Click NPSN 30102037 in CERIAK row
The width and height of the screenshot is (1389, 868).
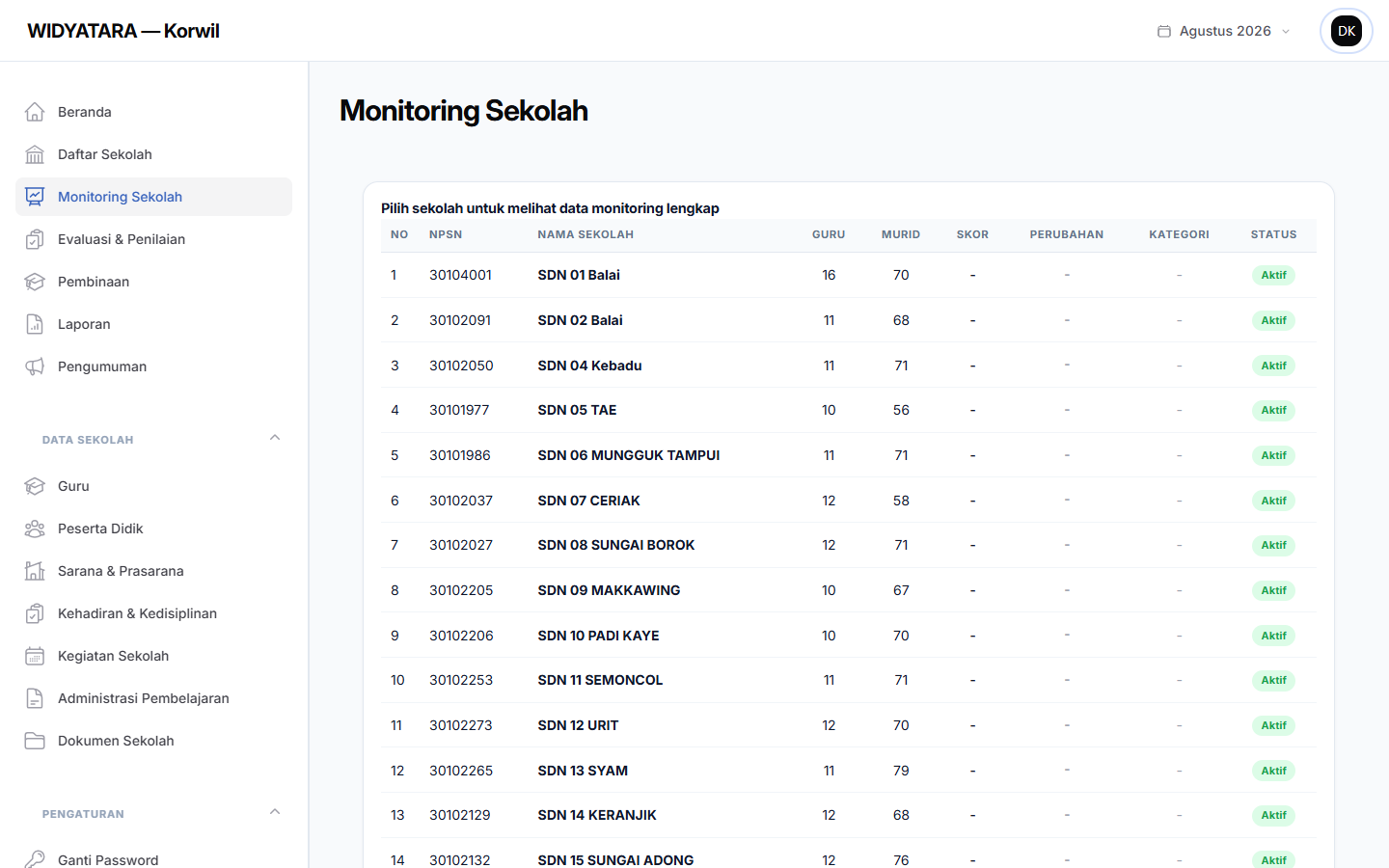click(461, 501)
